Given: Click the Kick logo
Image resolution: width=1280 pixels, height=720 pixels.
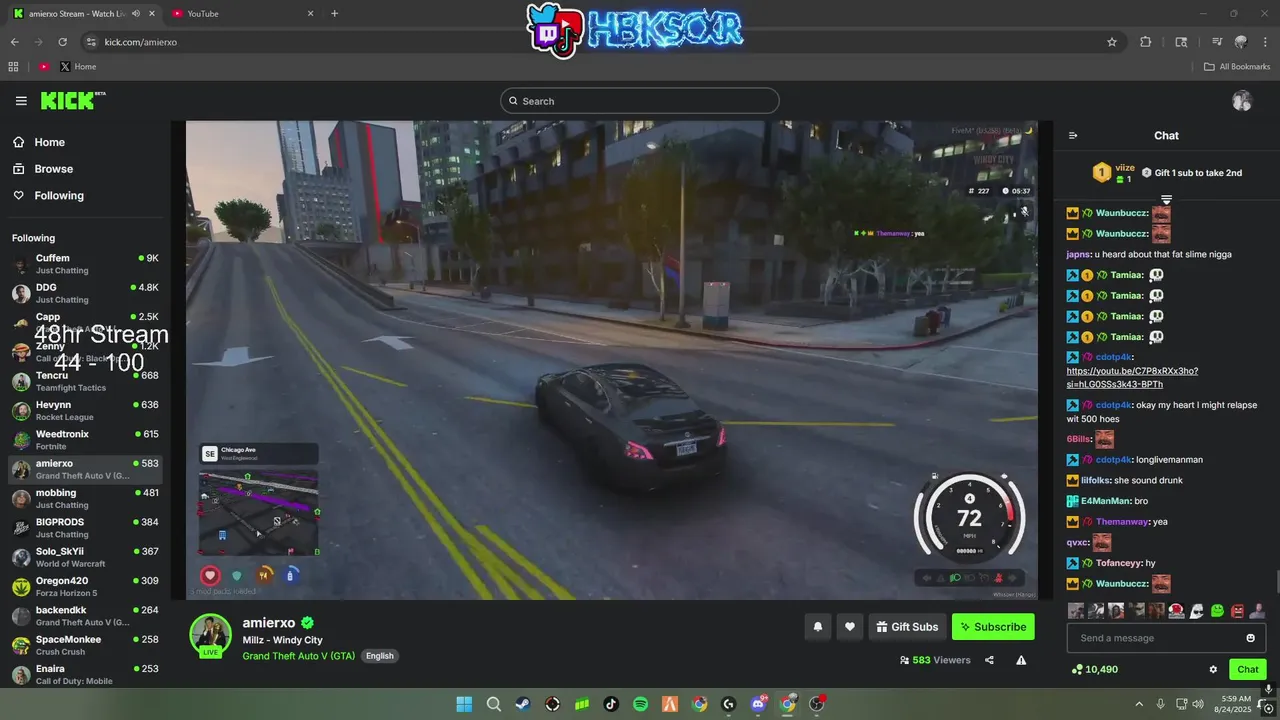Looking at the screenshot, I should click(x=73, y=101).
